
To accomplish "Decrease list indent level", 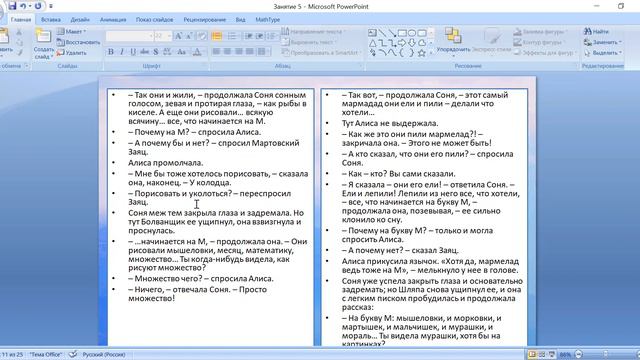I will tap(249, 36).
